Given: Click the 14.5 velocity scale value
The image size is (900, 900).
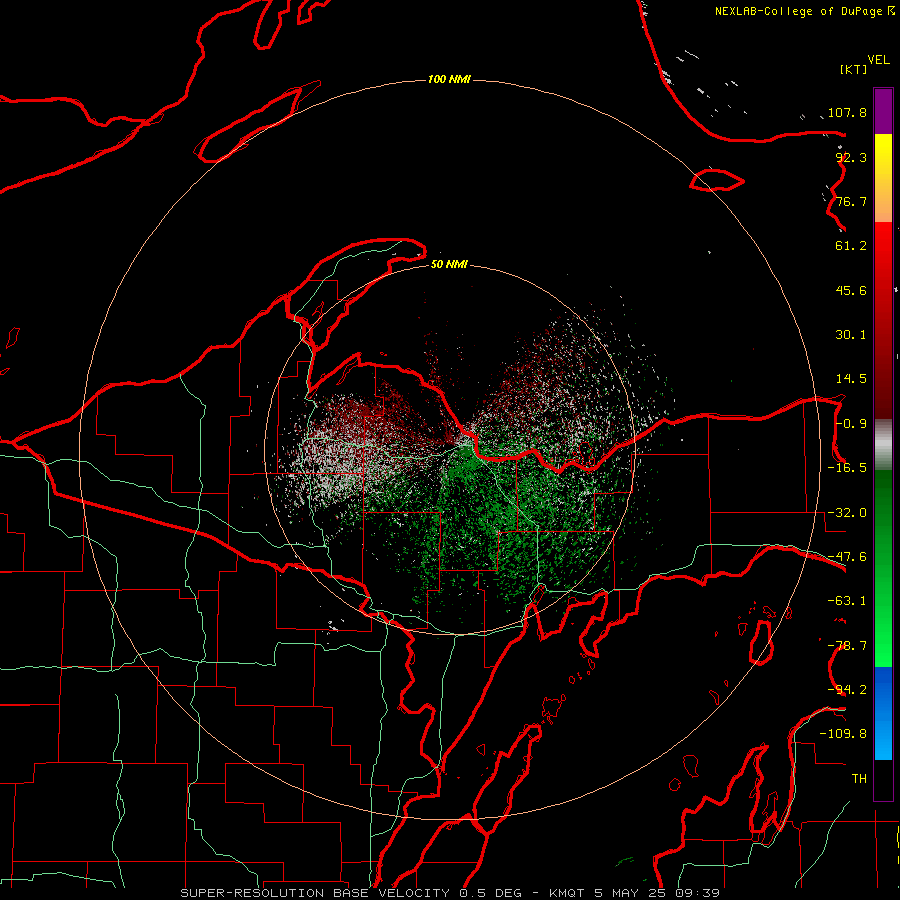Looking at the screenshot, I should click(851, 379).
